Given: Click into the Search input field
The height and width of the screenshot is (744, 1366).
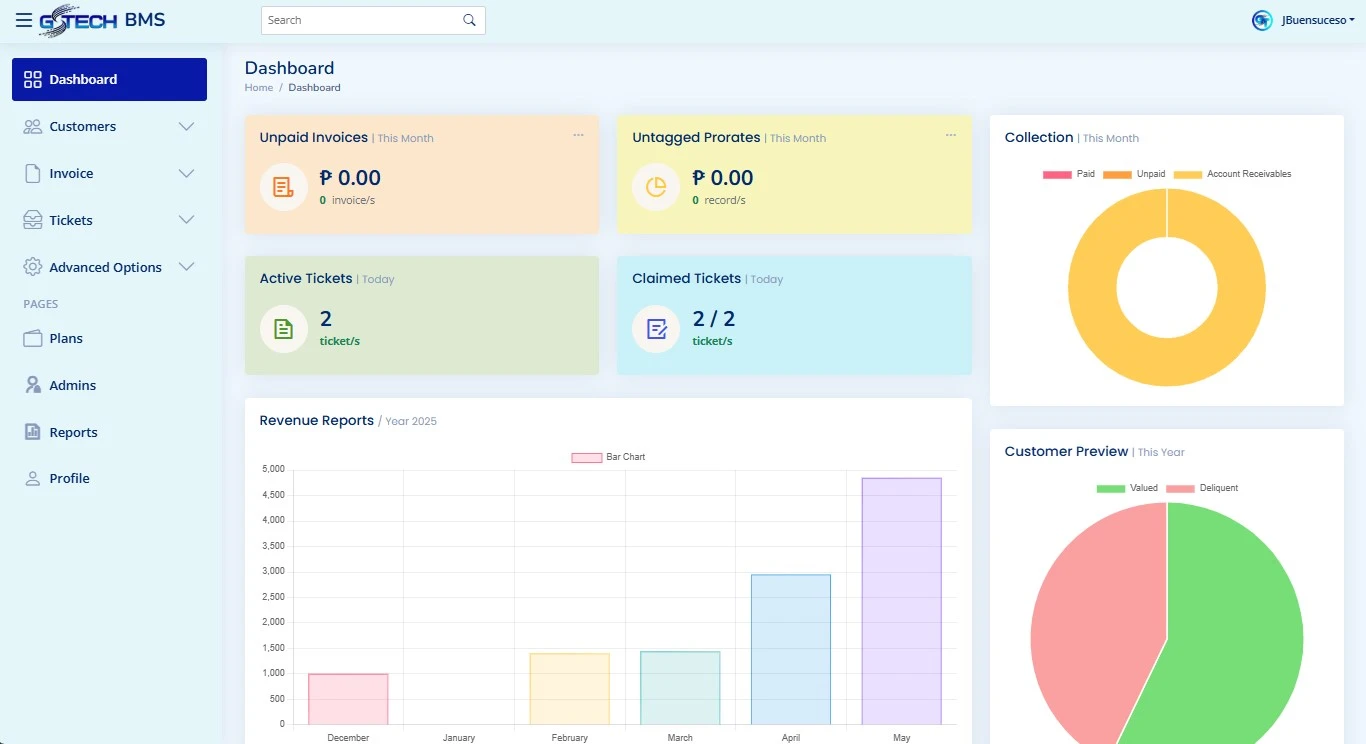Looking at the screenshot, I should [360, 20].
